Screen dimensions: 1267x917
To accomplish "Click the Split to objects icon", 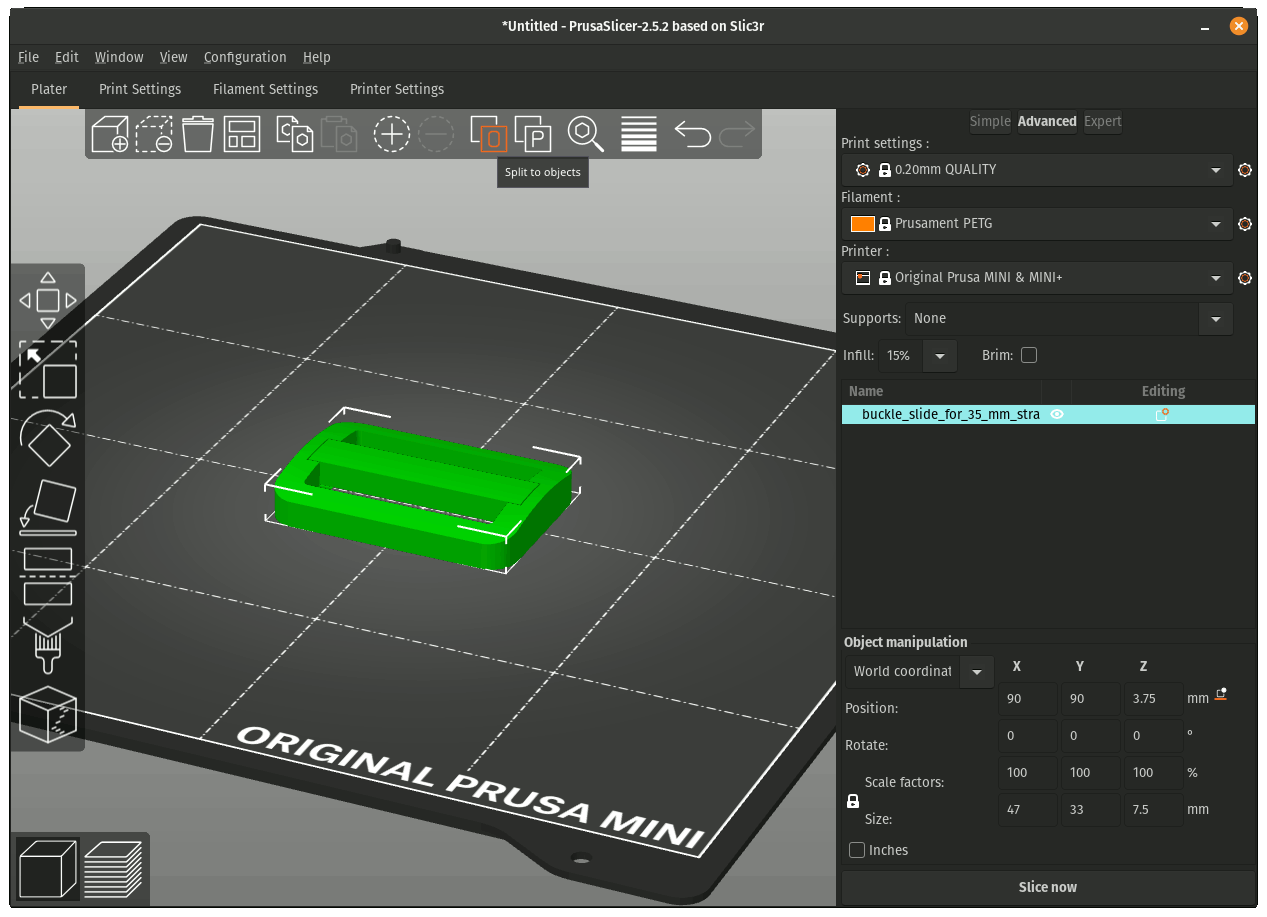I will pyautogui.click(x=489, y=134).
